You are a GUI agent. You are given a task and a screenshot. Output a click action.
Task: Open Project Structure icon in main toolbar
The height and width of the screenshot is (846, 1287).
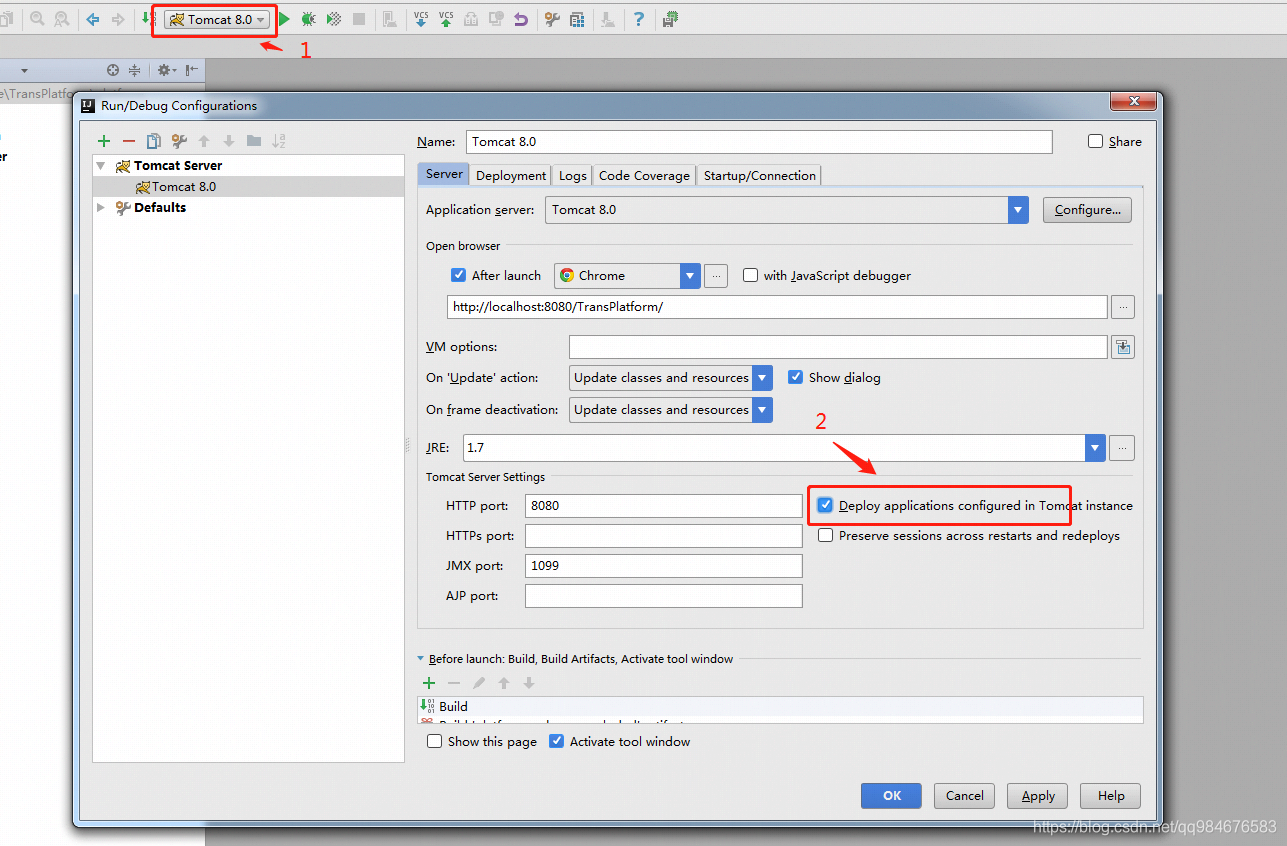tap(577, 19)
